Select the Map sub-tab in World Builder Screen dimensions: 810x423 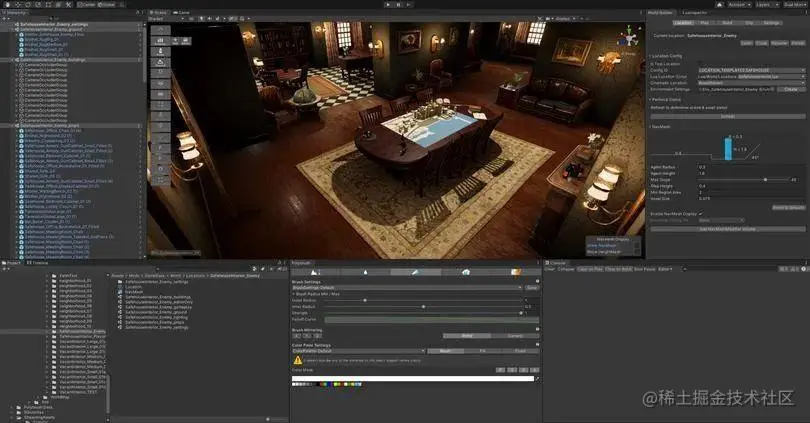pos(704,23)
